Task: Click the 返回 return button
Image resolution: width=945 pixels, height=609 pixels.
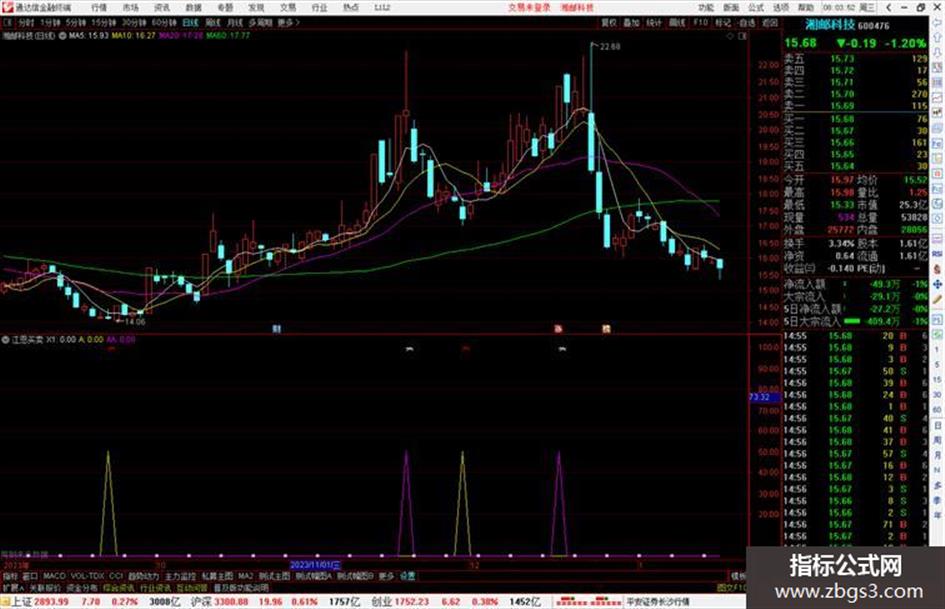Action: point(770,22)
